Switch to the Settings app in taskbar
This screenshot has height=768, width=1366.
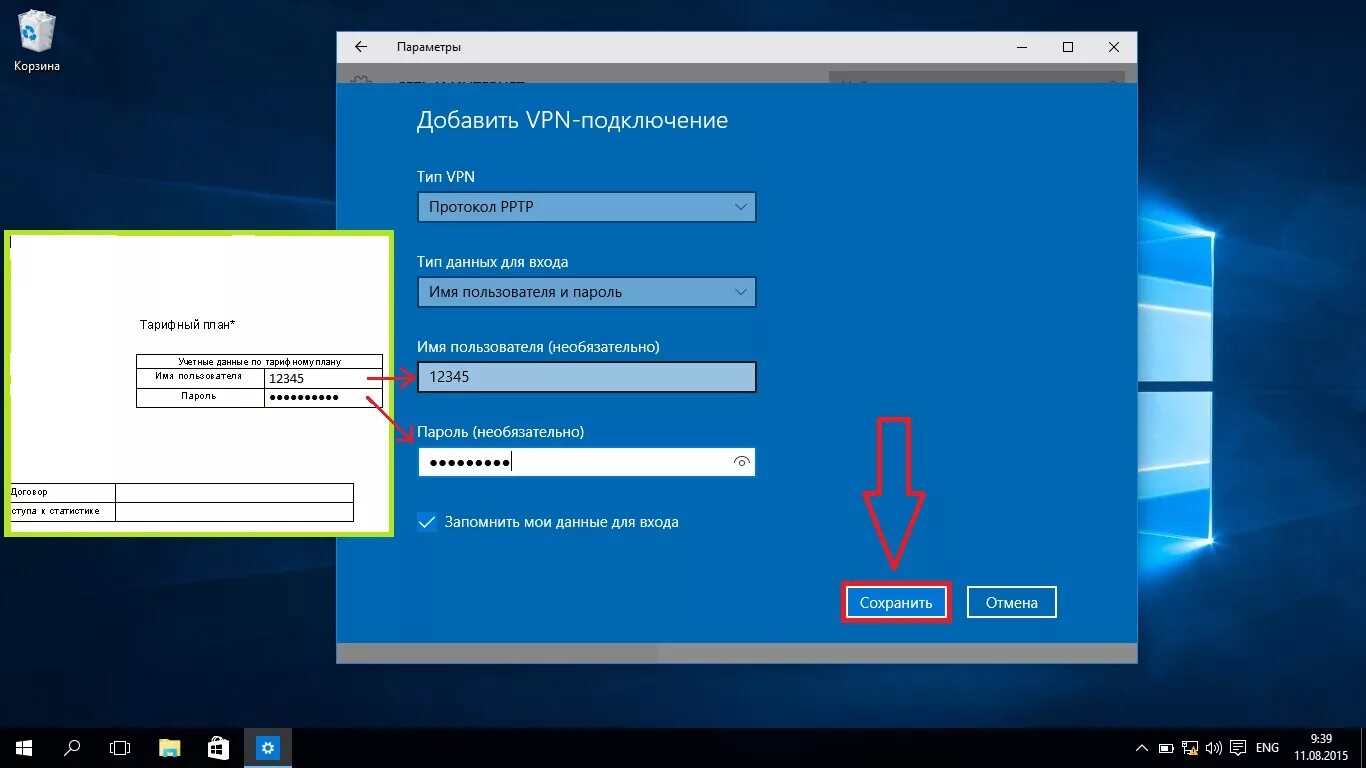click(267, 747)
